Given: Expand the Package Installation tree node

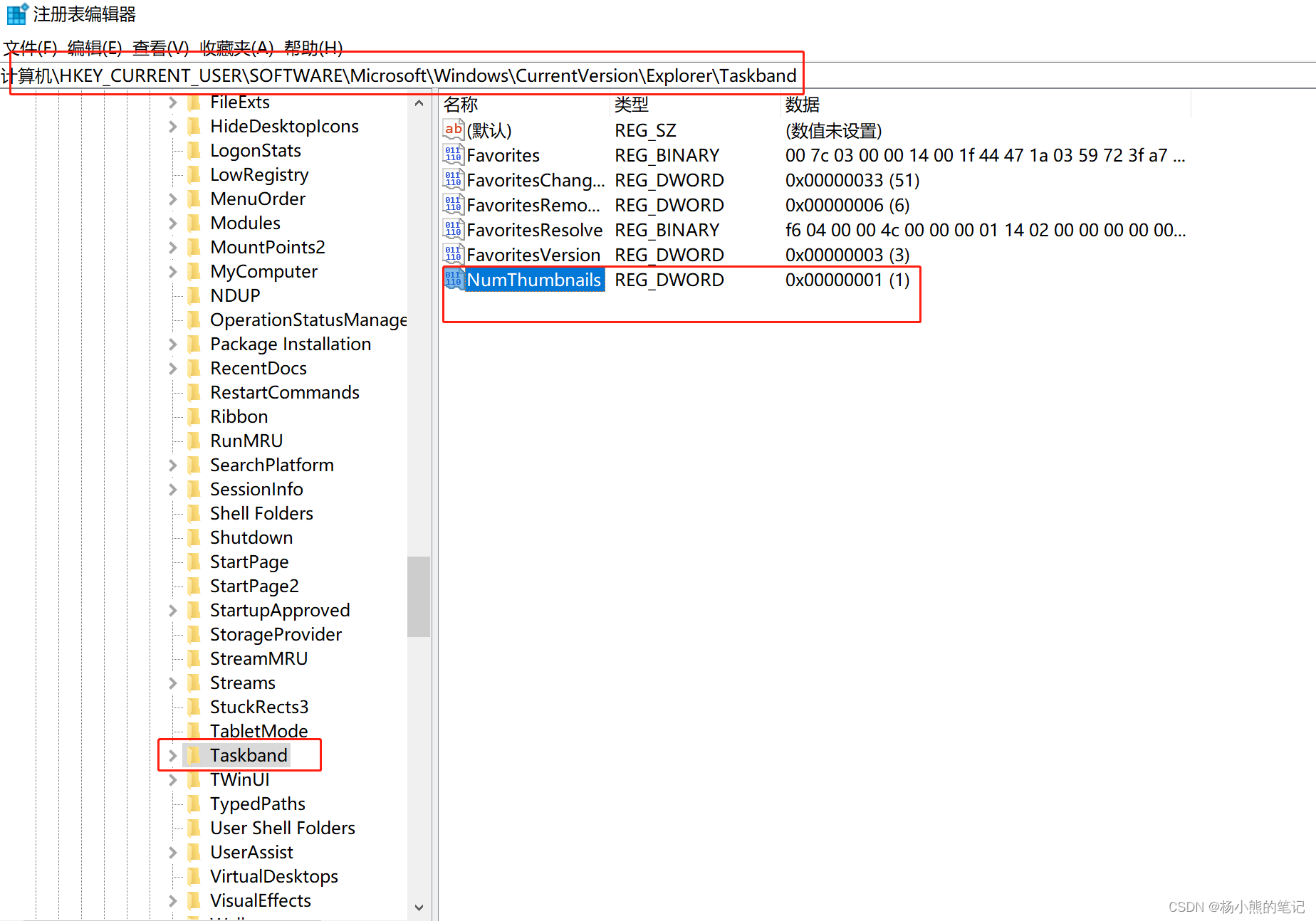Looking at the screenshot, I should [x=172, y=344].
